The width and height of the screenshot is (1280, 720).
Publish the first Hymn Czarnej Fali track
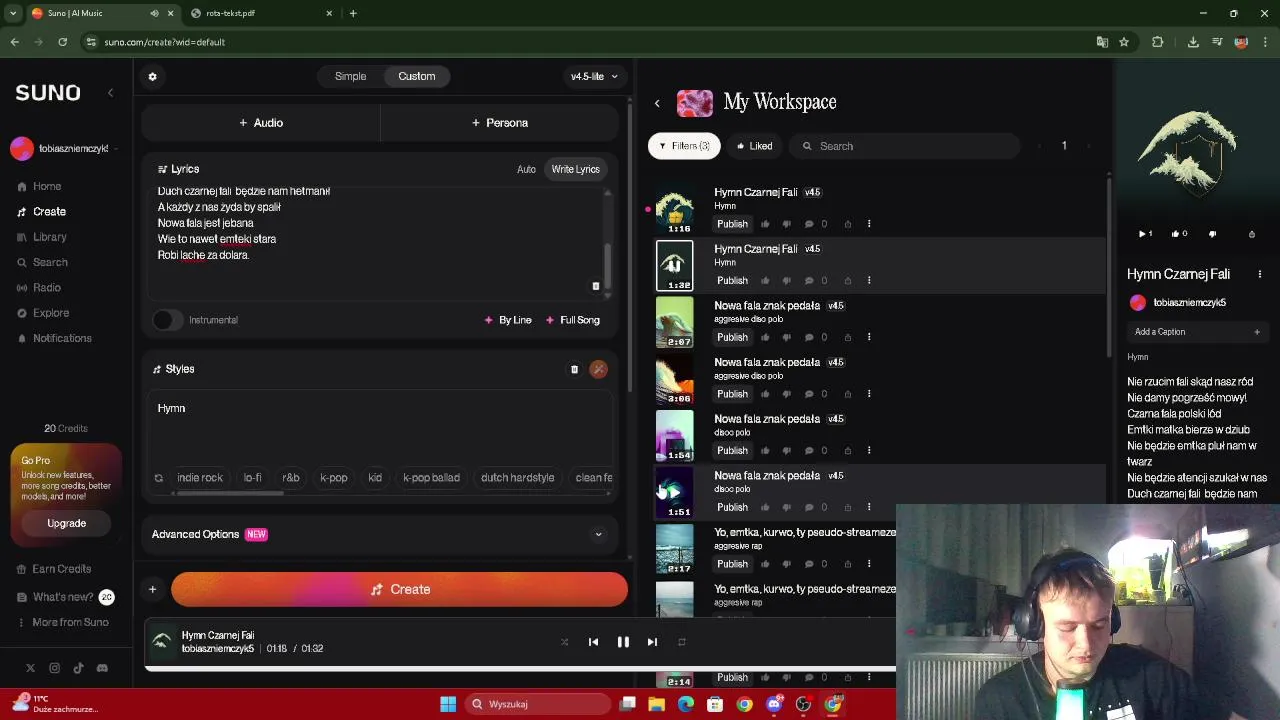(x=732, y=224)
